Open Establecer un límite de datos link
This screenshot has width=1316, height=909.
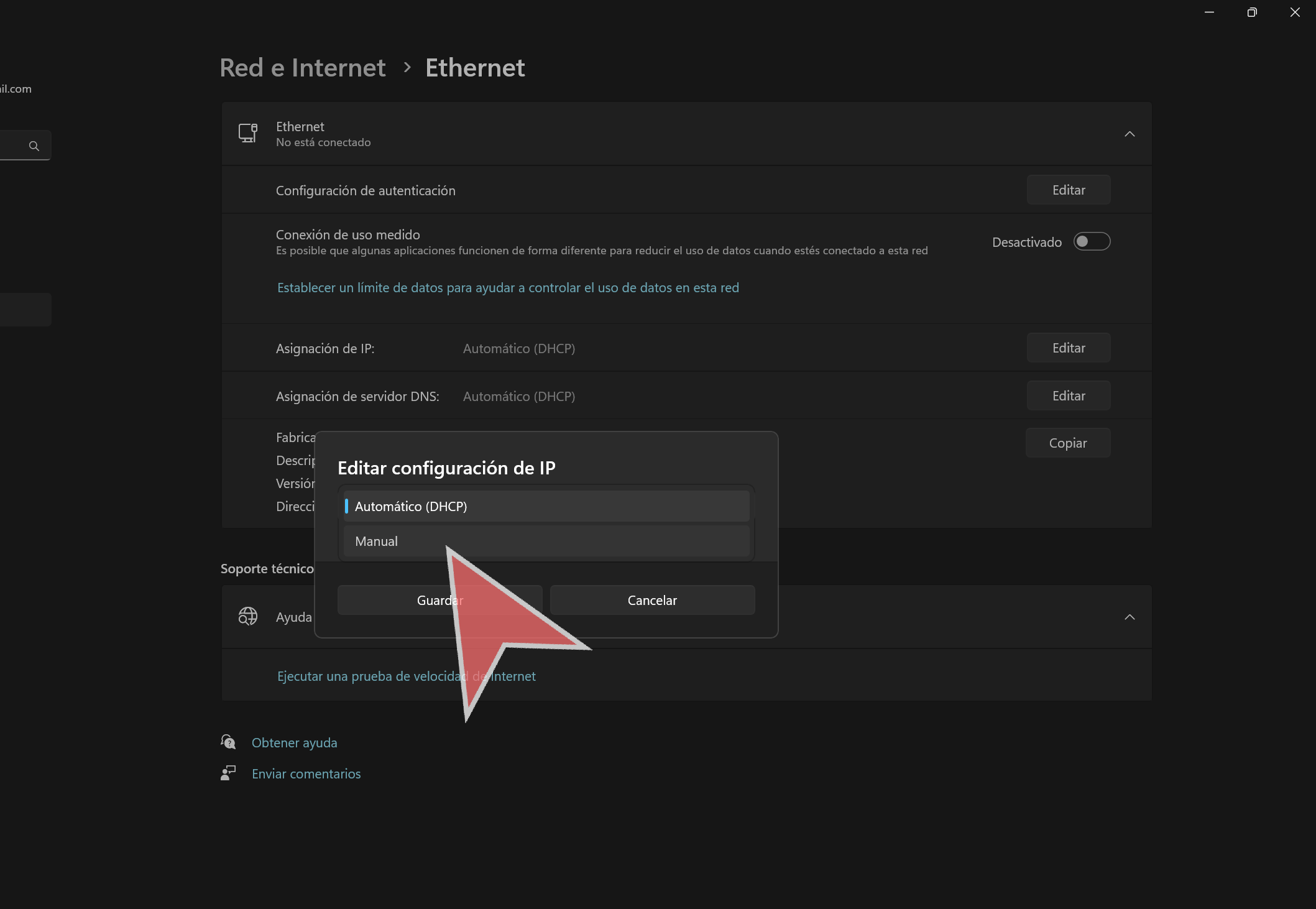coord(508,287)
